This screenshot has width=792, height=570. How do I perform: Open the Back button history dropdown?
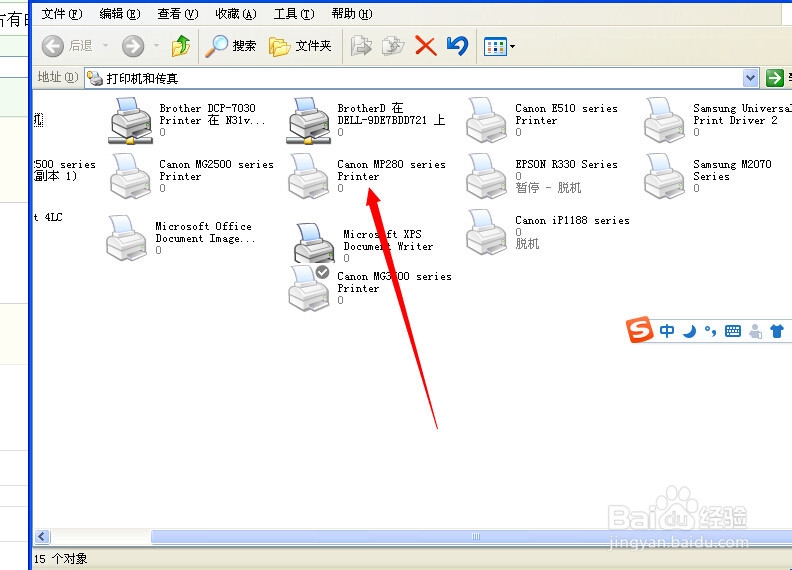pyautogui.click(x=105, y=46)
